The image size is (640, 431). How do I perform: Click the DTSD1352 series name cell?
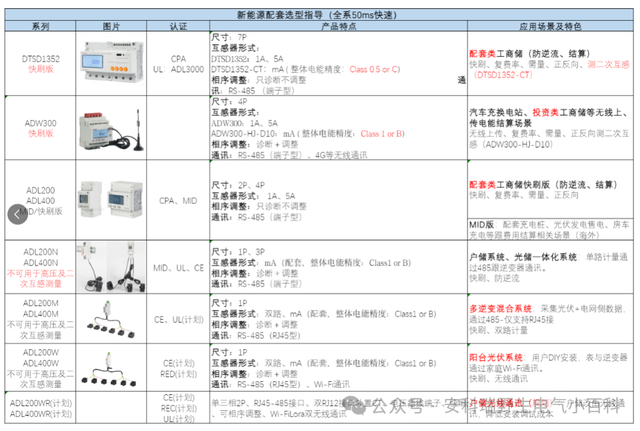coord(40,64)
